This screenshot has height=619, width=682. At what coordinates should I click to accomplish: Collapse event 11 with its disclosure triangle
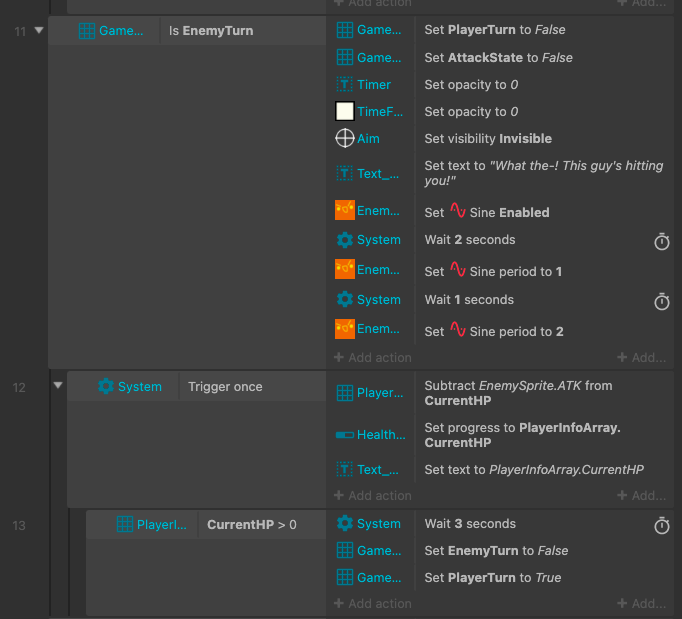[x=39, y=30]
